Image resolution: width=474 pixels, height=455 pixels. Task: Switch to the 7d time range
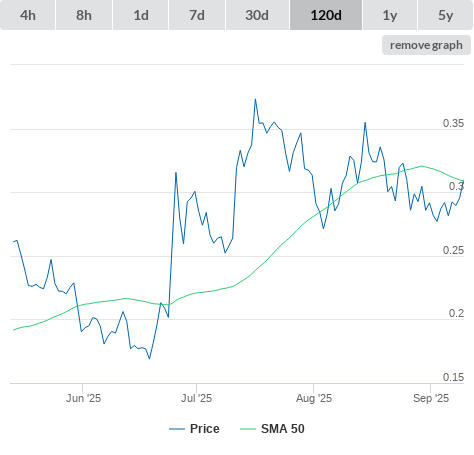click(x=197, y=15)
